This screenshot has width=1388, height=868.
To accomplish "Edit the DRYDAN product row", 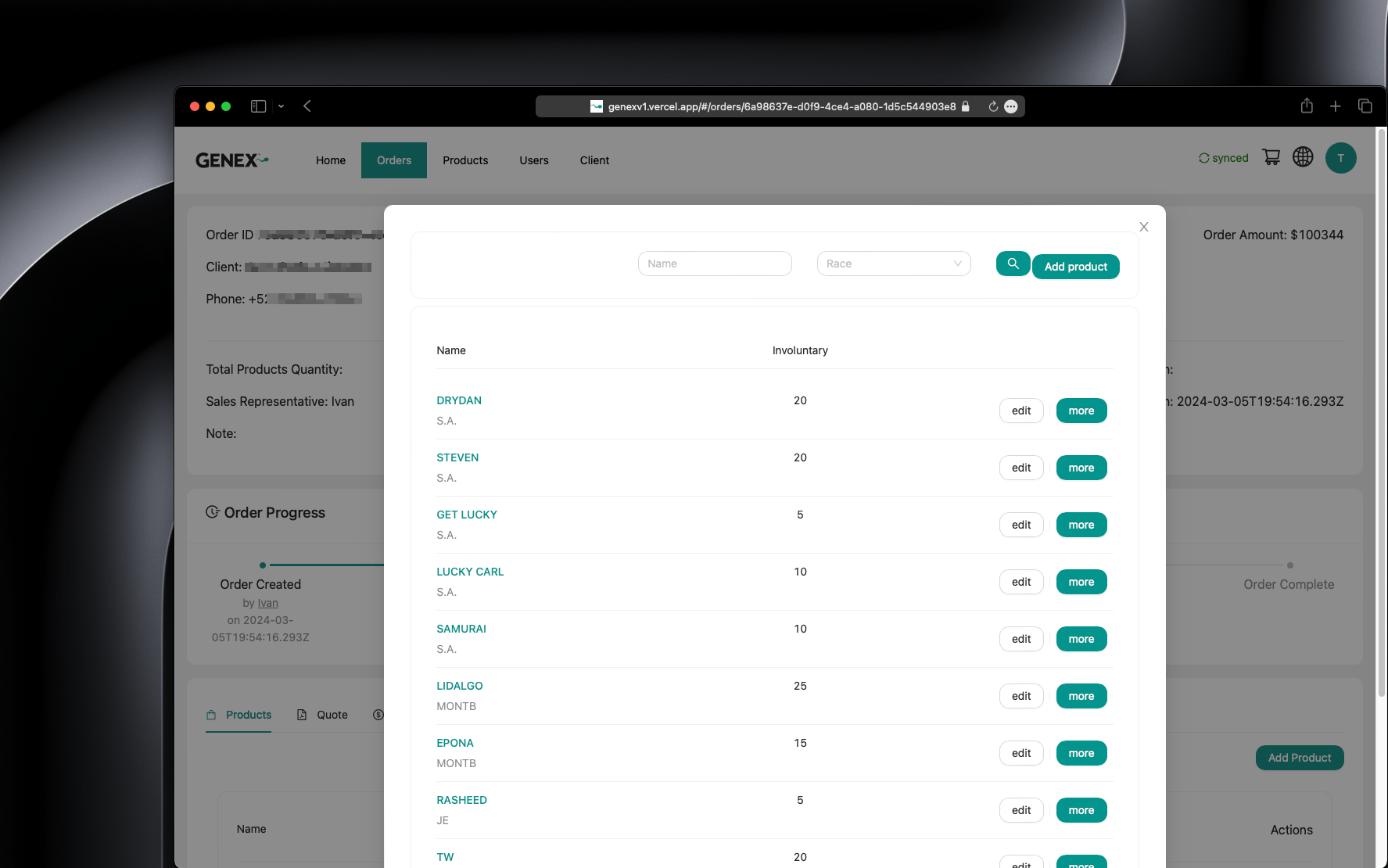I will (1021, 411).
